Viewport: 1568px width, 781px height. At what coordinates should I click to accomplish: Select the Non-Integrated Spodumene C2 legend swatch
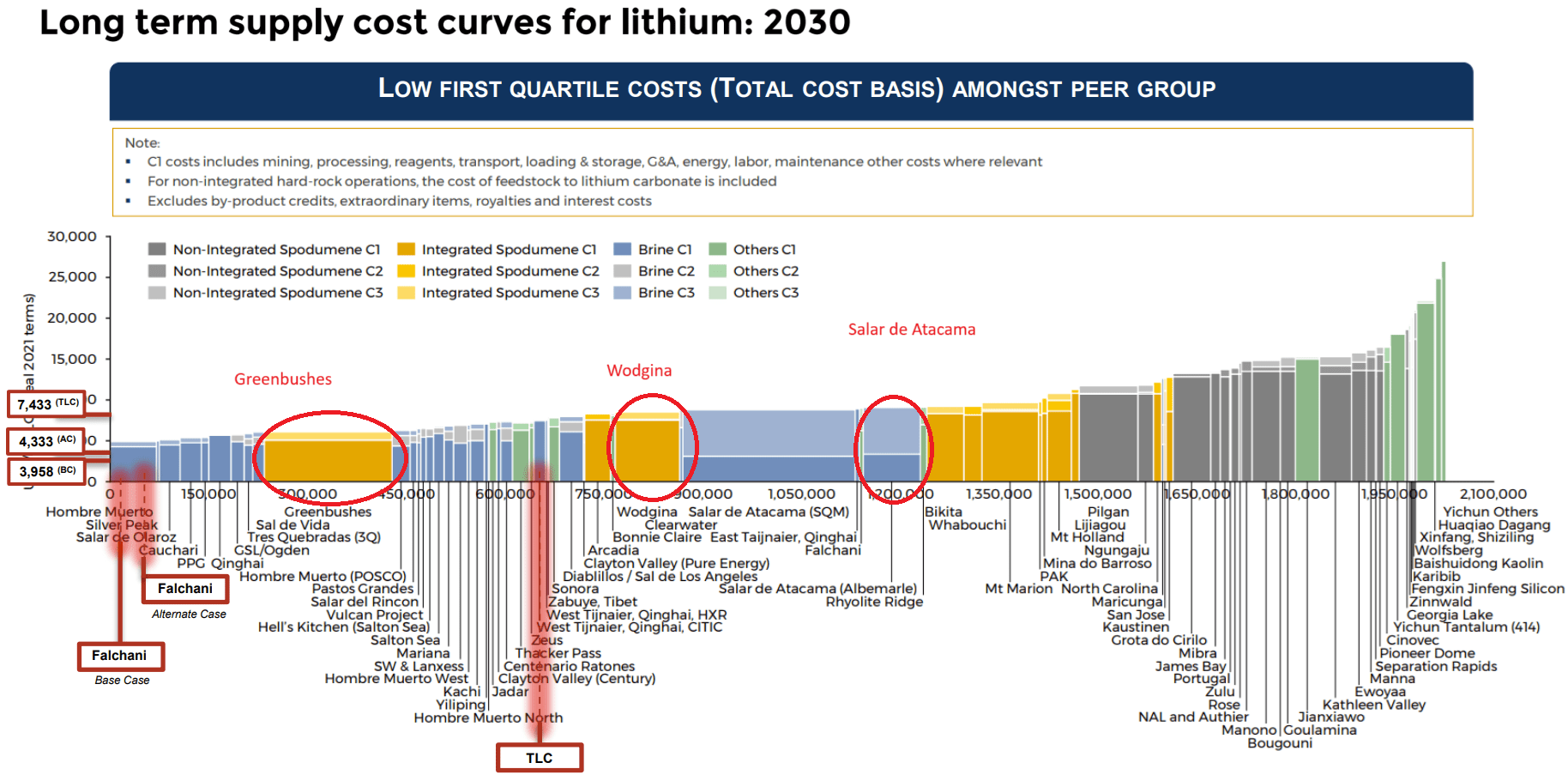[x=157, y=270]
